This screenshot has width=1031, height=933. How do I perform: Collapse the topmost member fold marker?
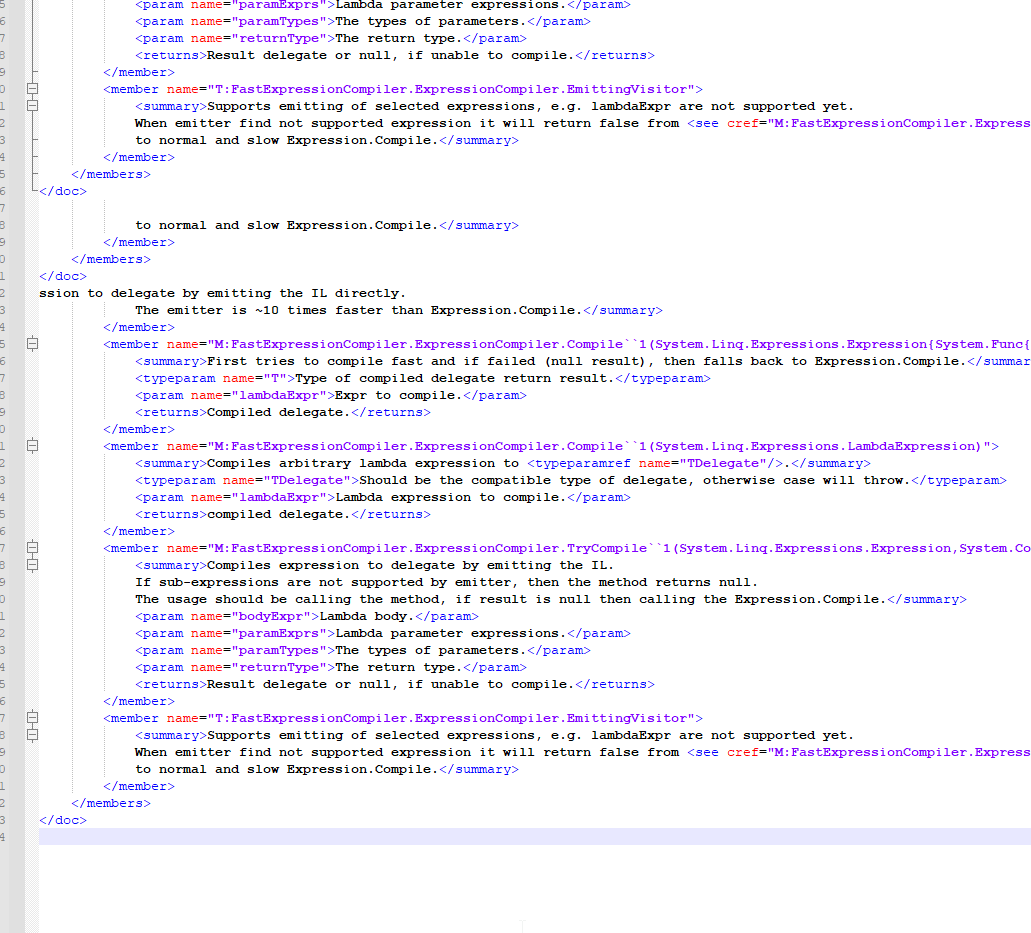[33, 90]
